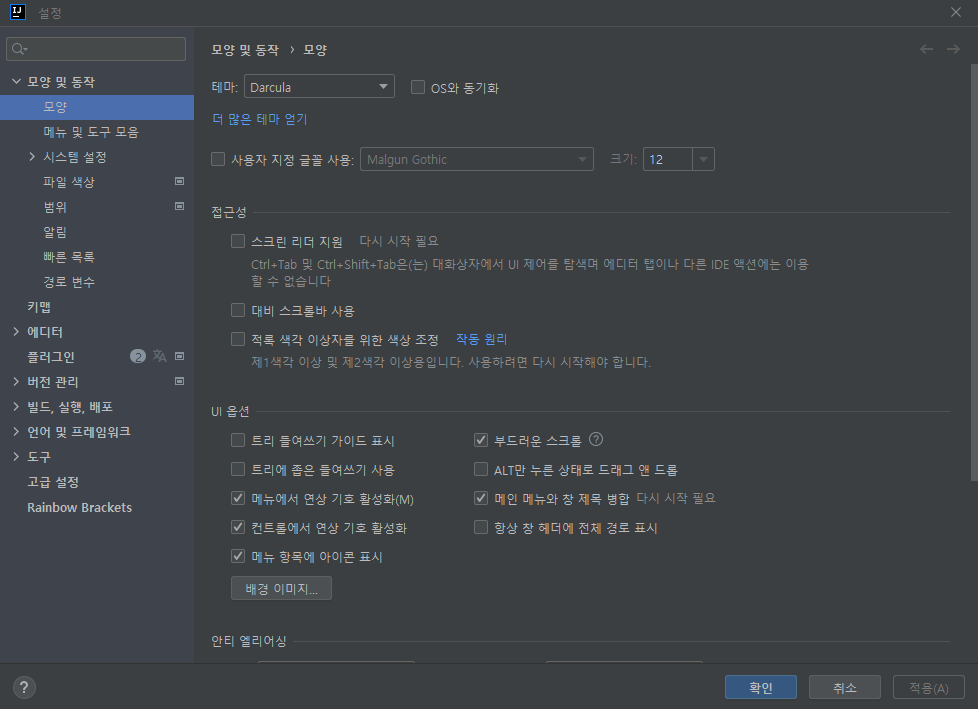978x709 pixels.
Task: Go back with the left arrow icon
Action: [926, 49]
